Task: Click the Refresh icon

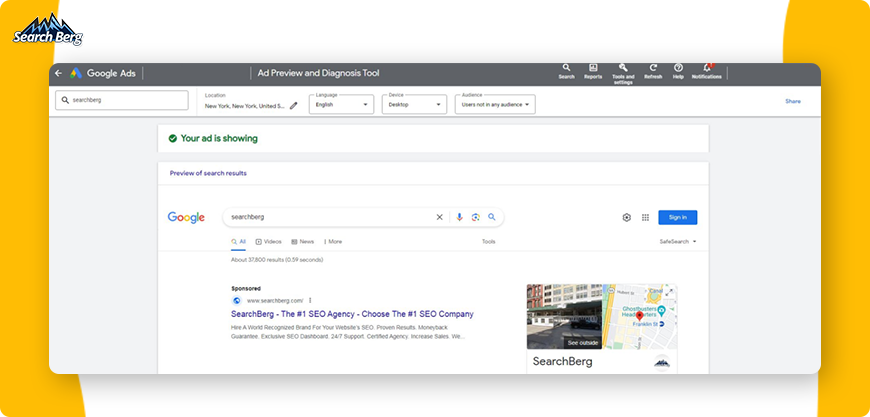Action: pyautogui.click(x=653, y=71)
